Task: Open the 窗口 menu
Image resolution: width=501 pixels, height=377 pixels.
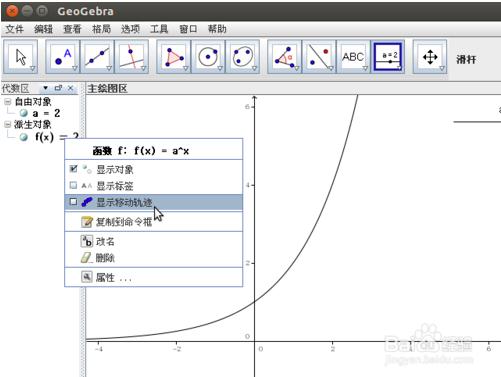Action: tap(188, 29)
